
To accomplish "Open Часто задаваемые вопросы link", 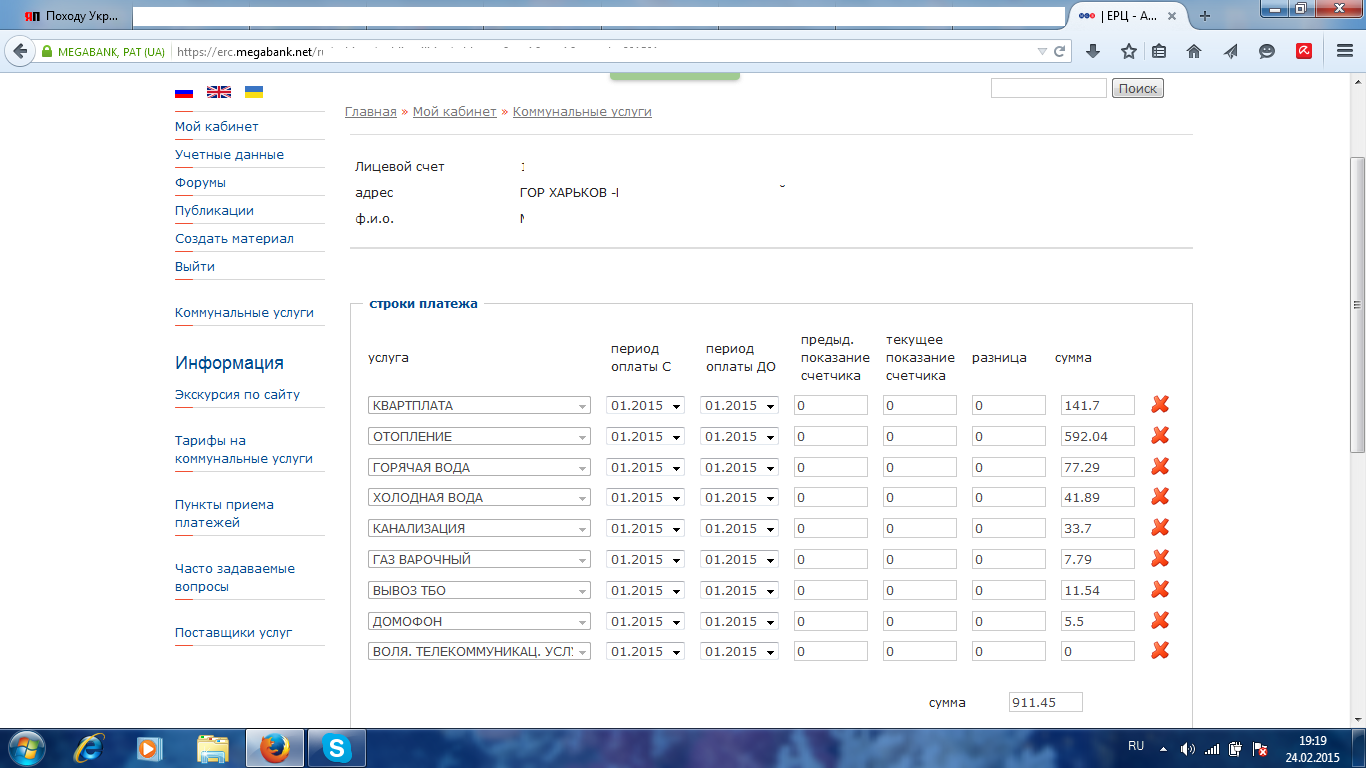I will [235, 578].
